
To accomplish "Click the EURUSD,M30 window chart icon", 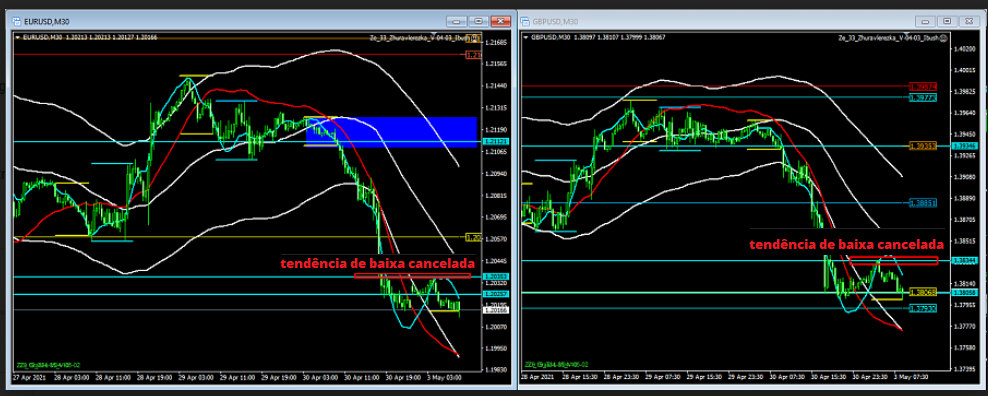I will (x=17, y=21).
